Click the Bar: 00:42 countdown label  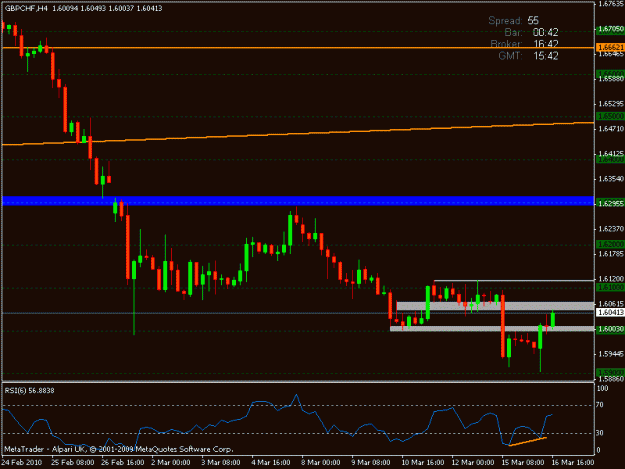(x=531, y=32)
